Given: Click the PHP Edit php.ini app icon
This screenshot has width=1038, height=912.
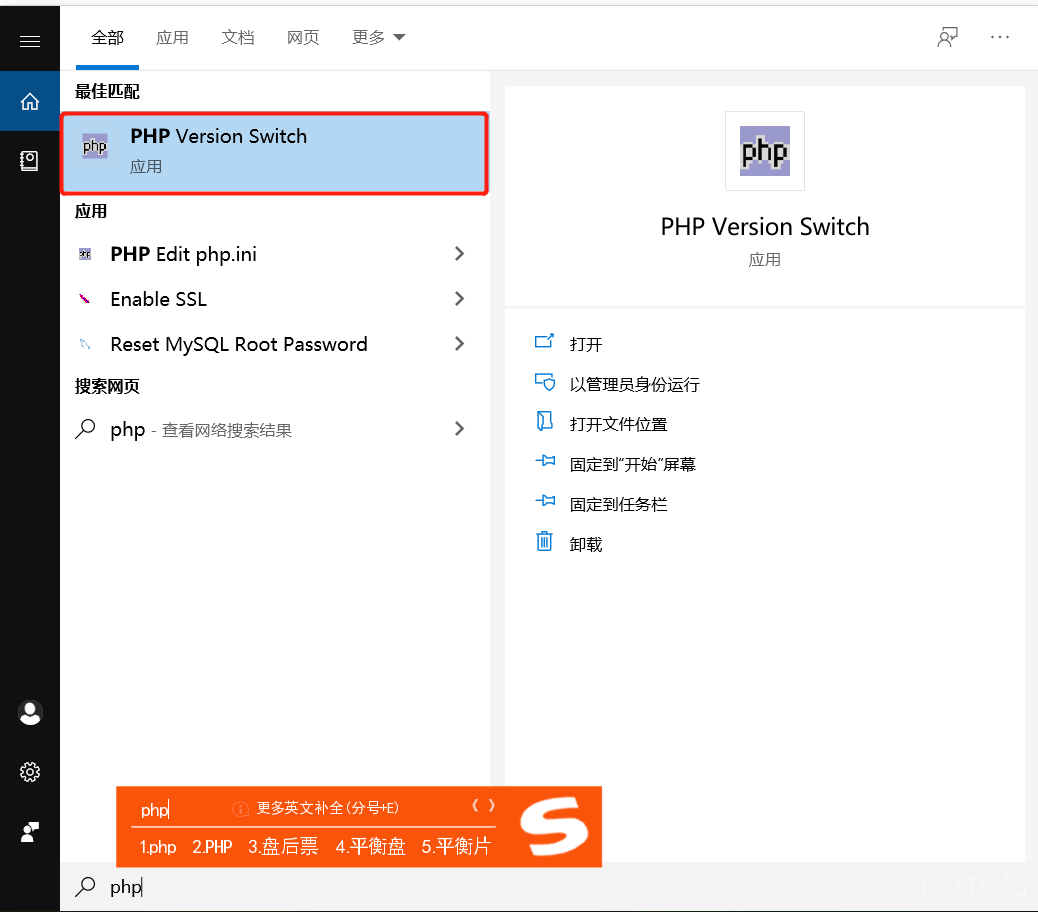Looking at the screenshot, I should [x=85, y=254].
